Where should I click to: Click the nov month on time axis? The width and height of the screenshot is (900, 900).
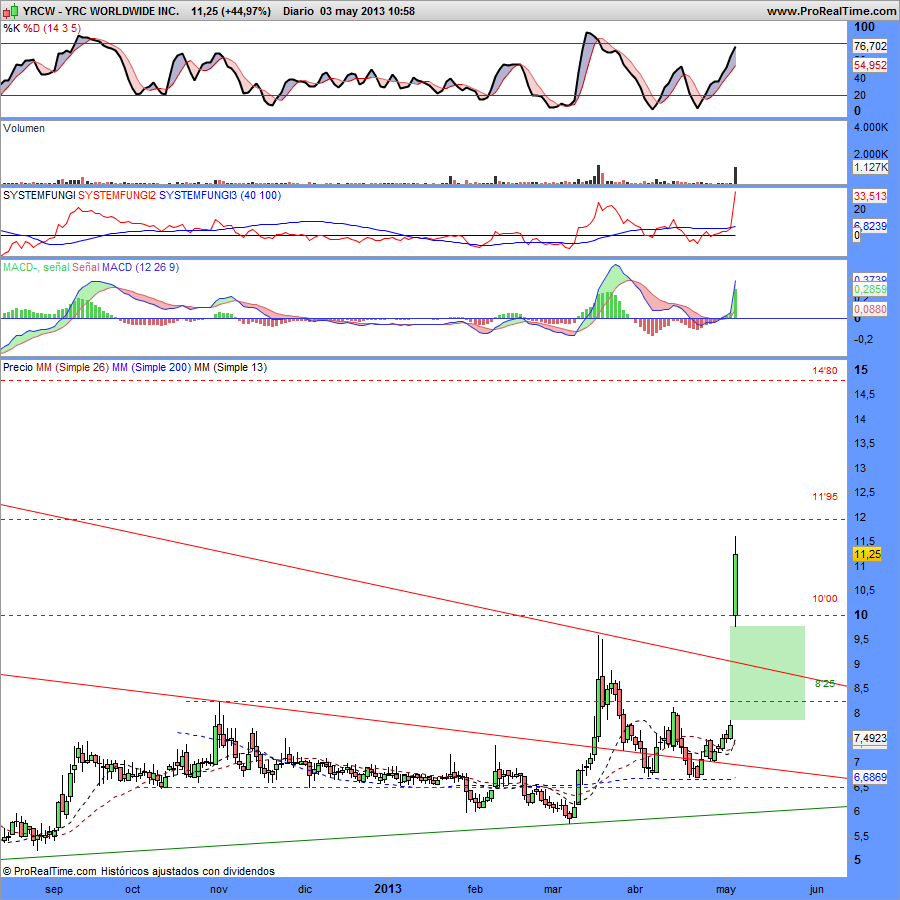pos(219,890)
